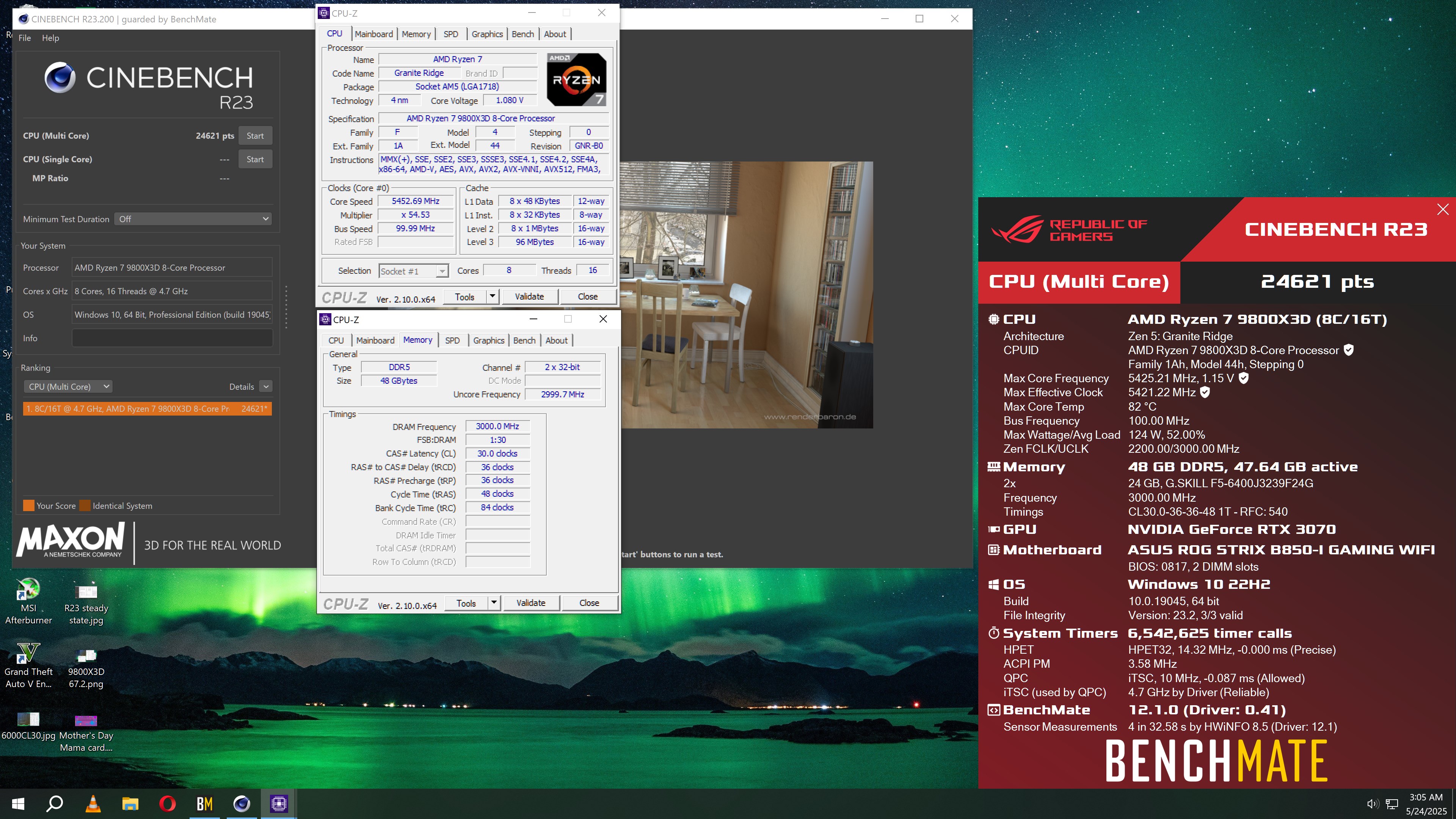Click the Specification field in CPU-Z
This screenshot has width=1456, height=819.
(493, 118)
